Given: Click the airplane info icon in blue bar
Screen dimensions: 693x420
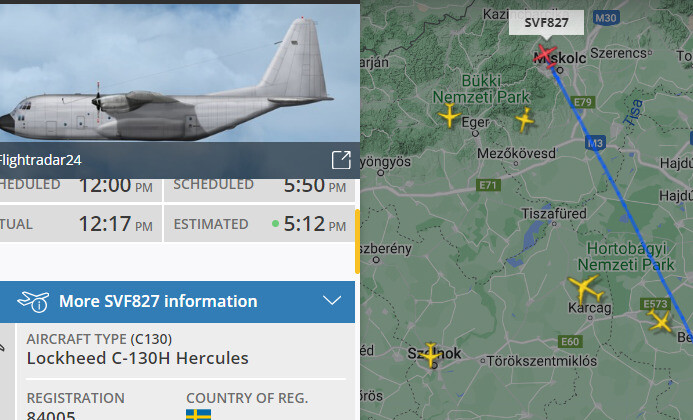Looking at the screenshot, I should [33, 302].
